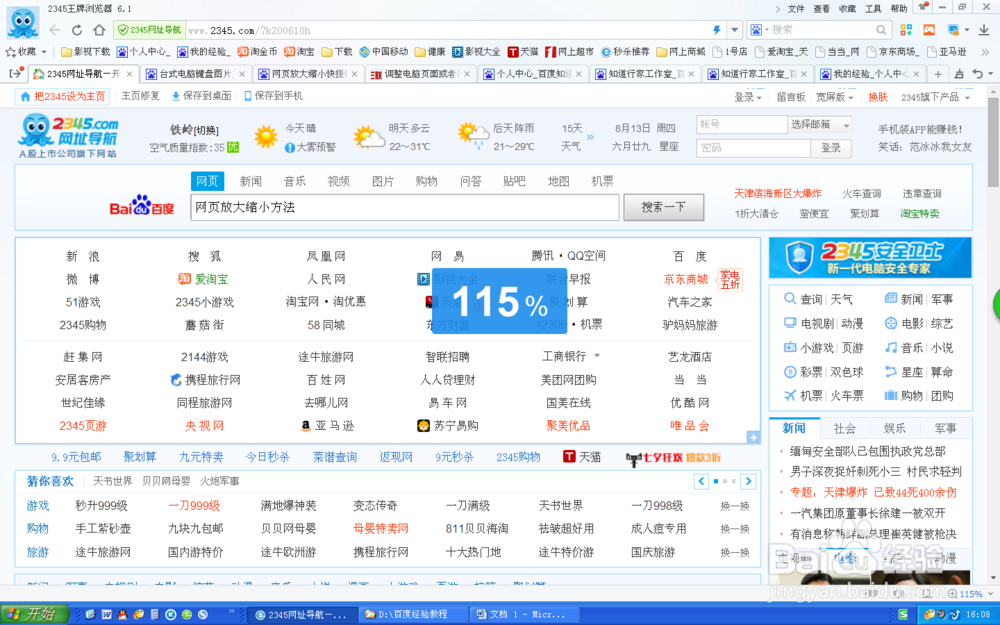Open the 苏宁易购 site link
Screen dimensions: 1000x625
pos(448,426)
